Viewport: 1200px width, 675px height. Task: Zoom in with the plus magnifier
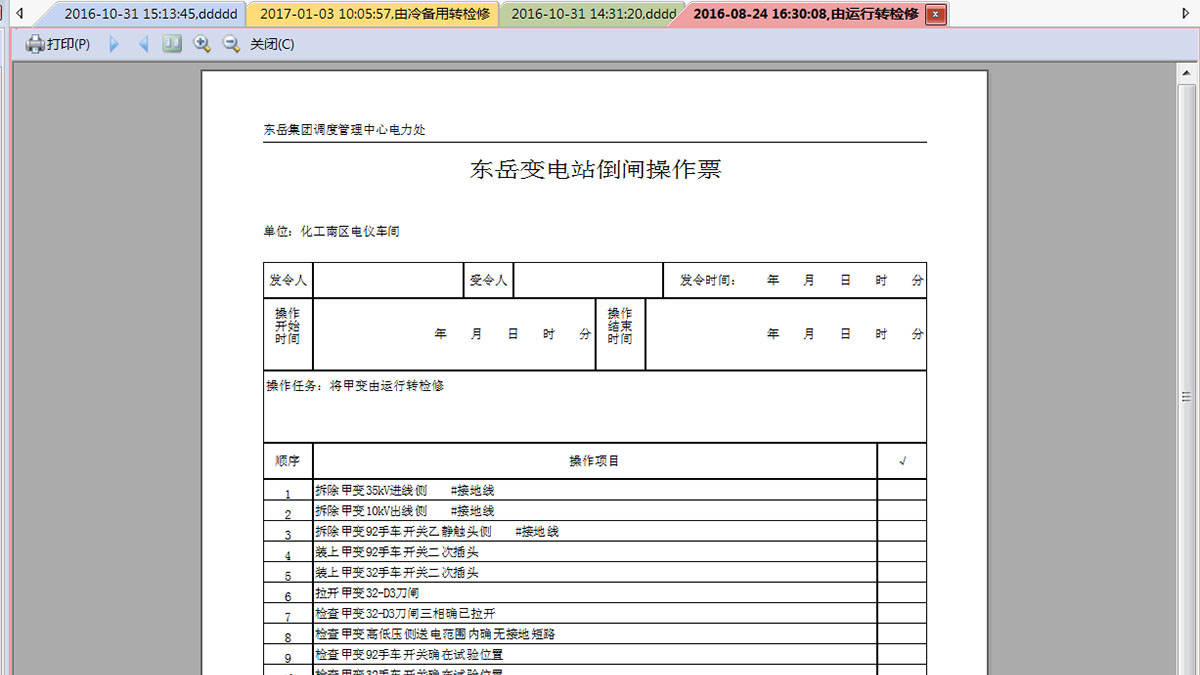pyautogui.click(x=202, y=44)
